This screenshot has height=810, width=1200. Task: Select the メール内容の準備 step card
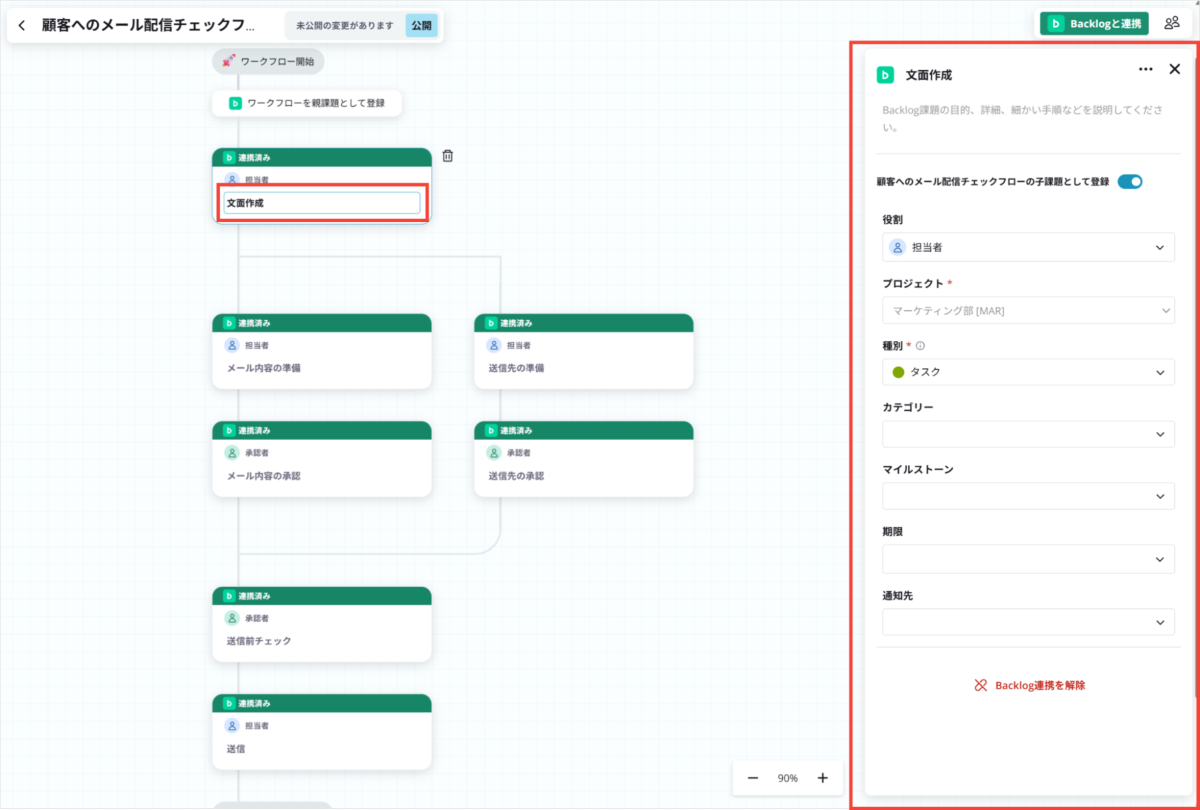point(322,351)
